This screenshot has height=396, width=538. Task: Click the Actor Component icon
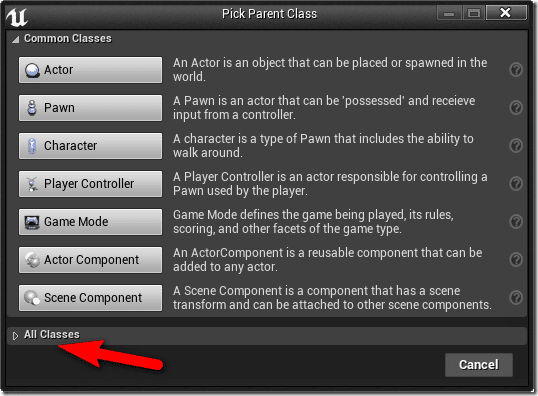32,260
